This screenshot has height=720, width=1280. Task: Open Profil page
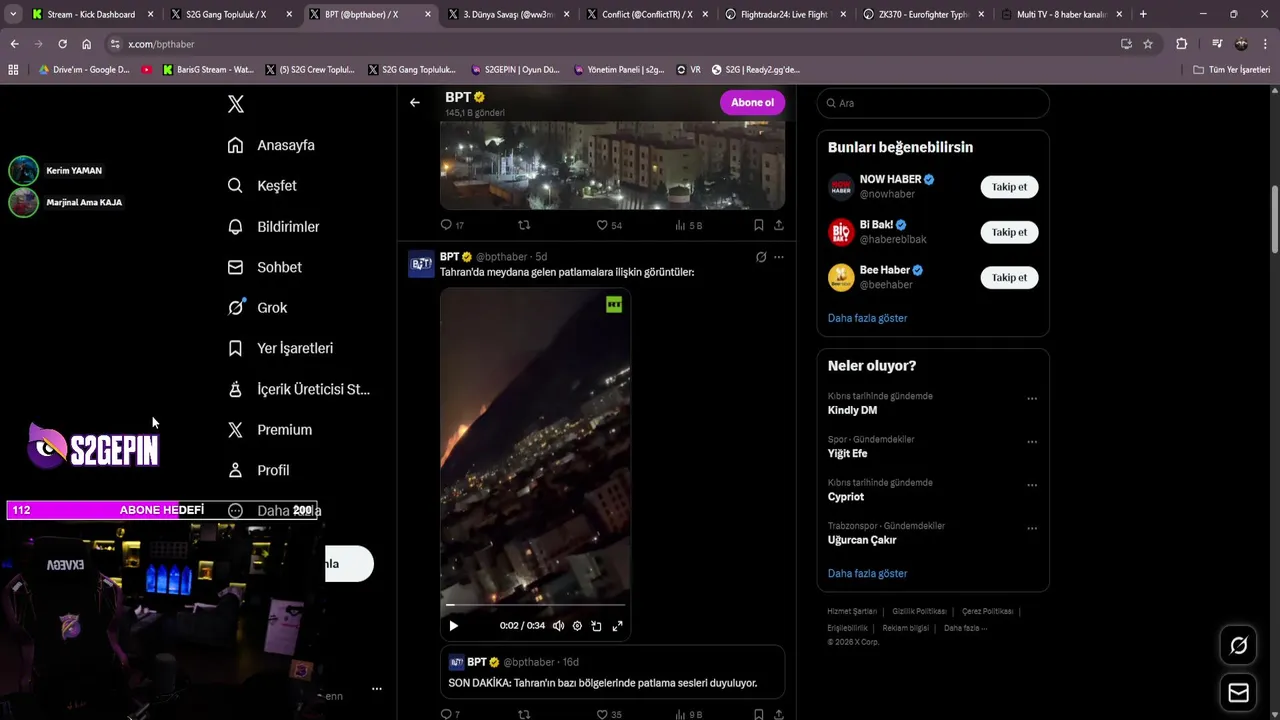pos(260,470)
